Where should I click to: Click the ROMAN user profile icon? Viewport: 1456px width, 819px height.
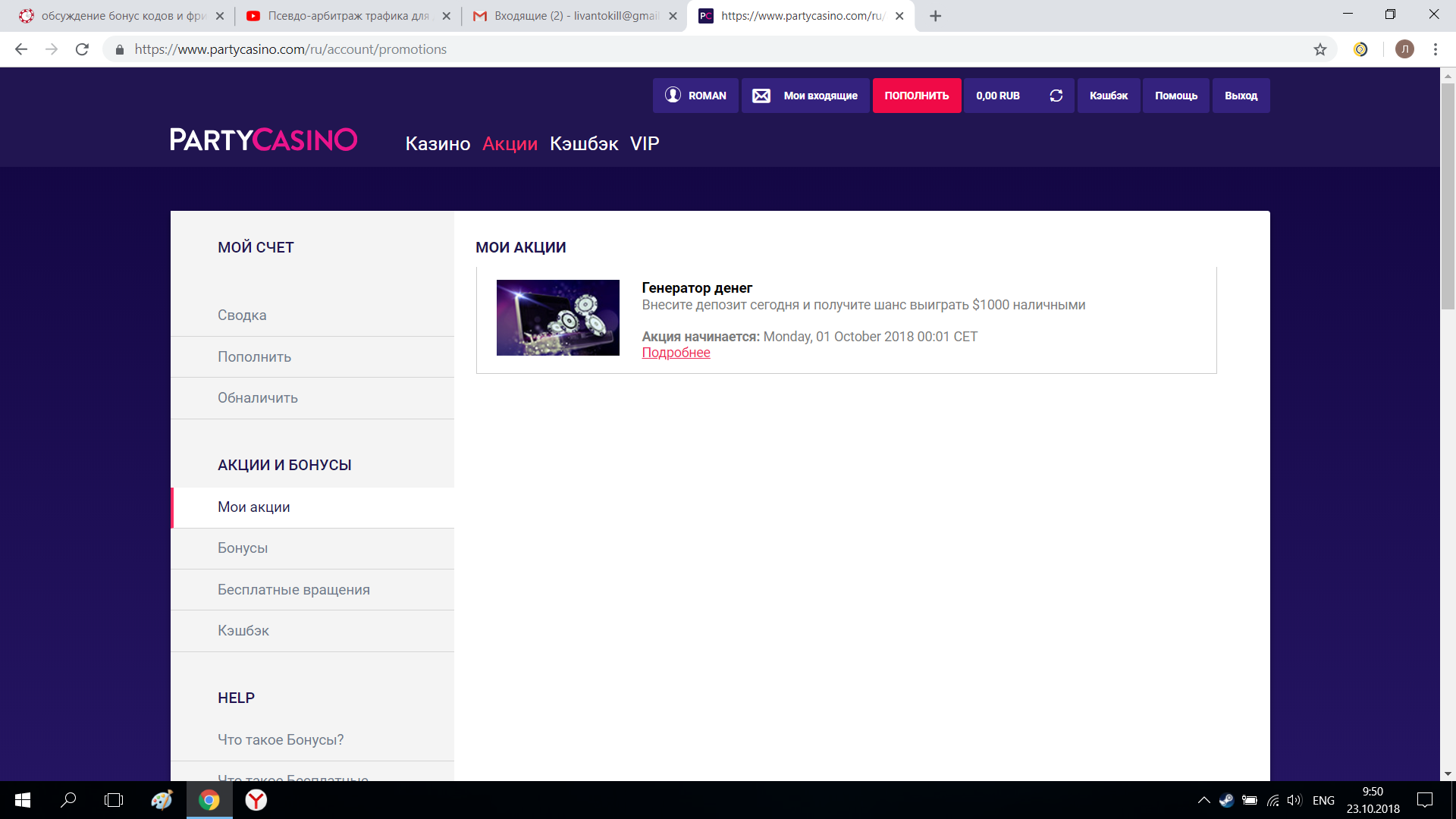673,95
